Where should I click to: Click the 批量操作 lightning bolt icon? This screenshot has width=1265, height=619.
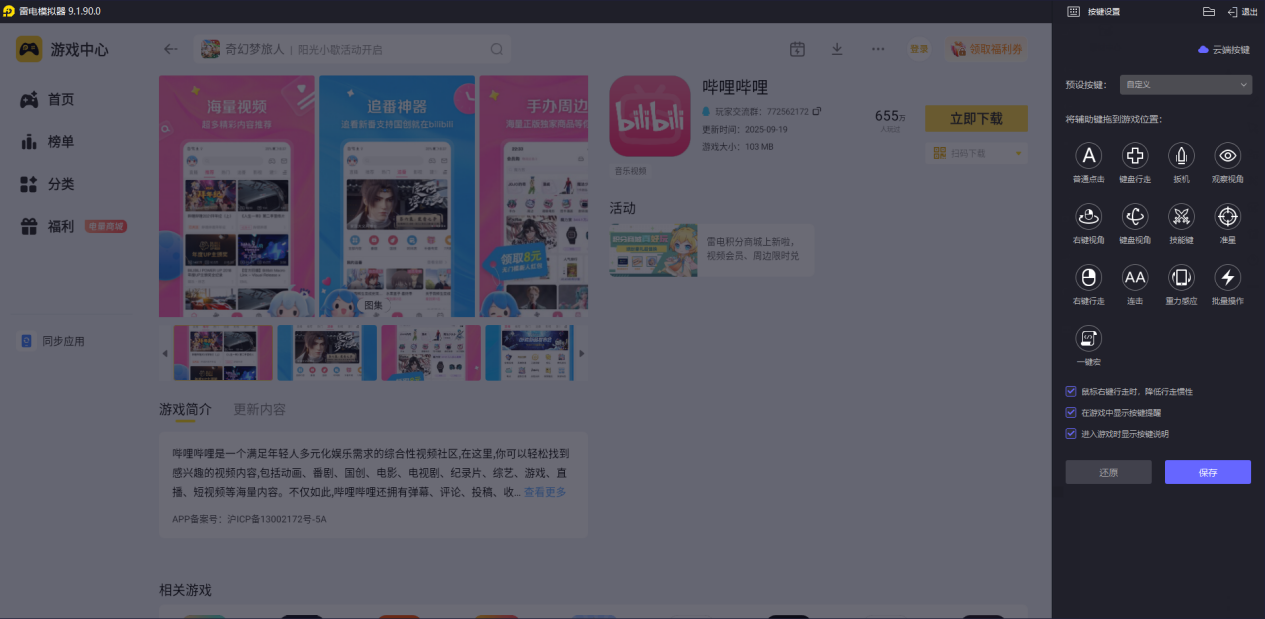click(1227, 279)
